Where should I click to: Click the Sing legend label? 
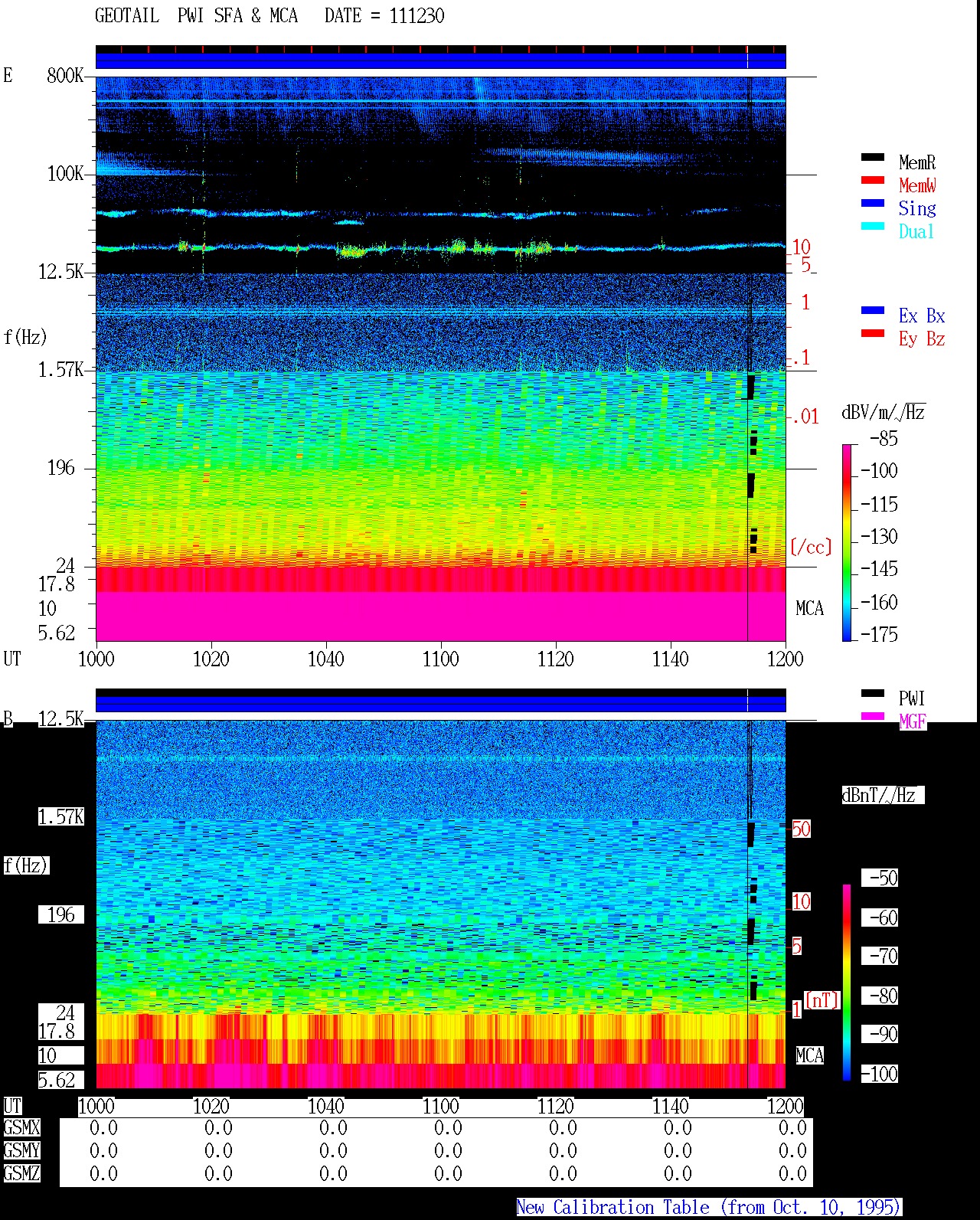[x=917, y=208]
